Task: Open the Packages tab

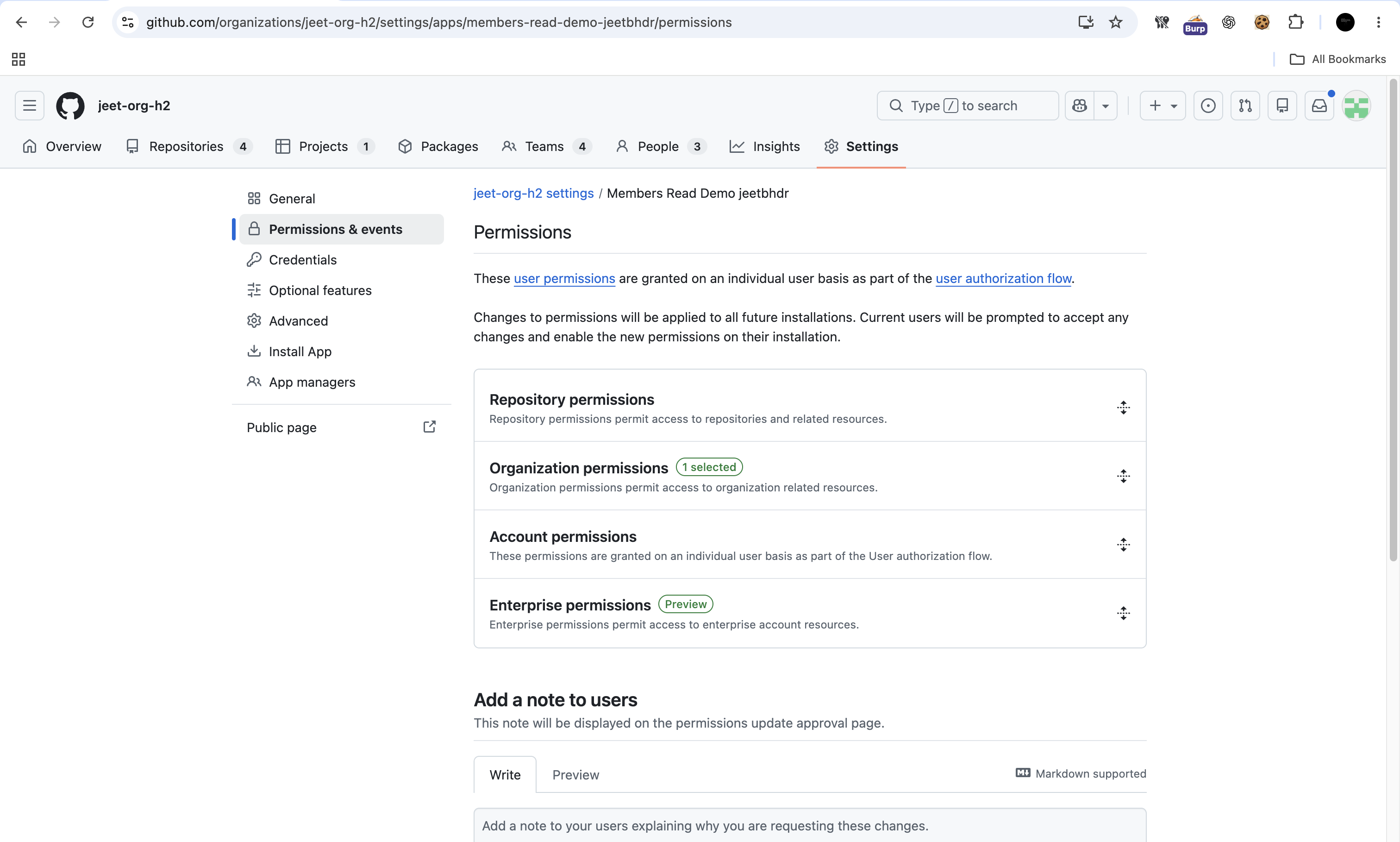Action: pos(438,146)
